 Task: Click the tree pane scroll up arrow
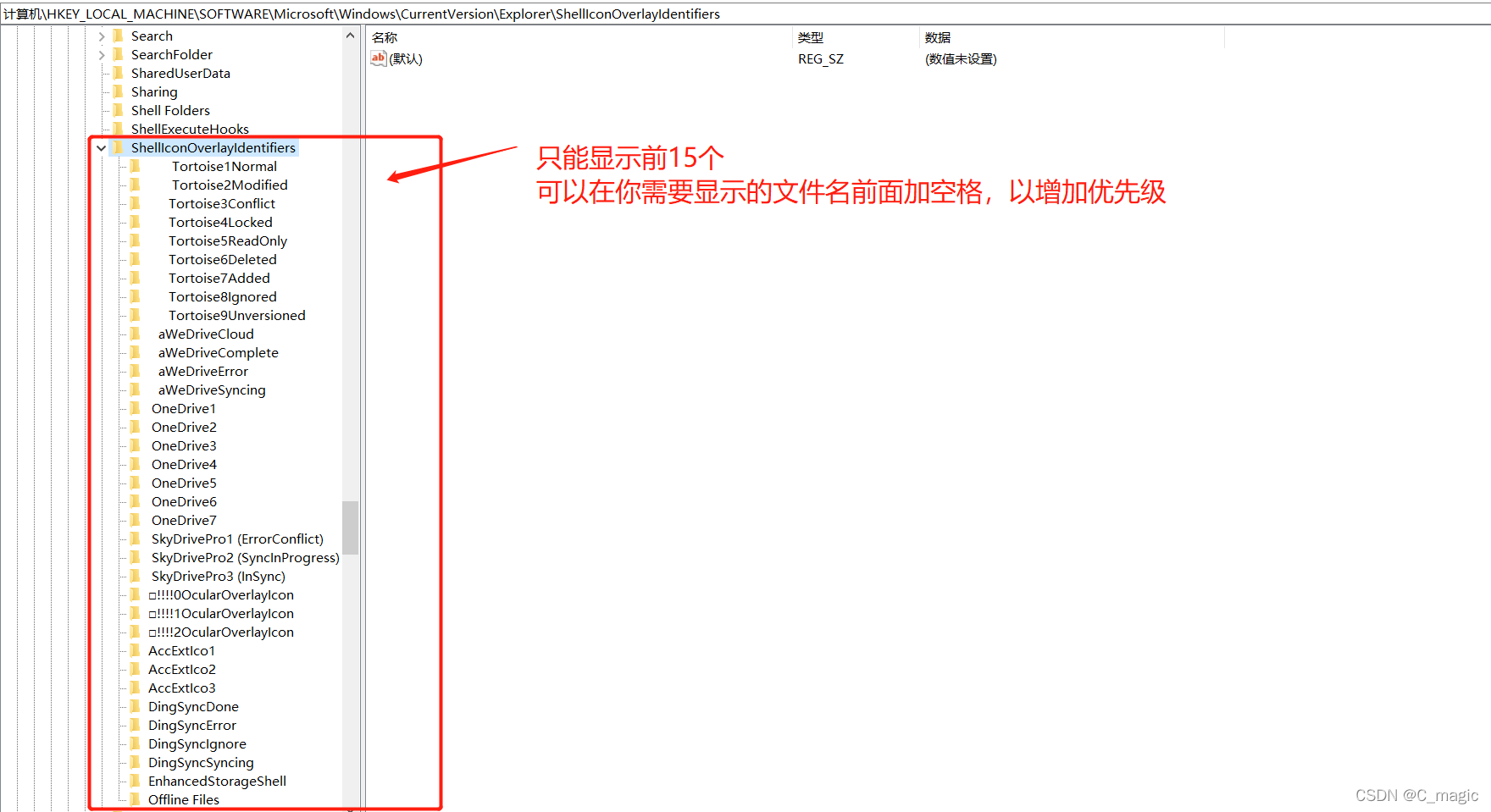coord(351,36)
